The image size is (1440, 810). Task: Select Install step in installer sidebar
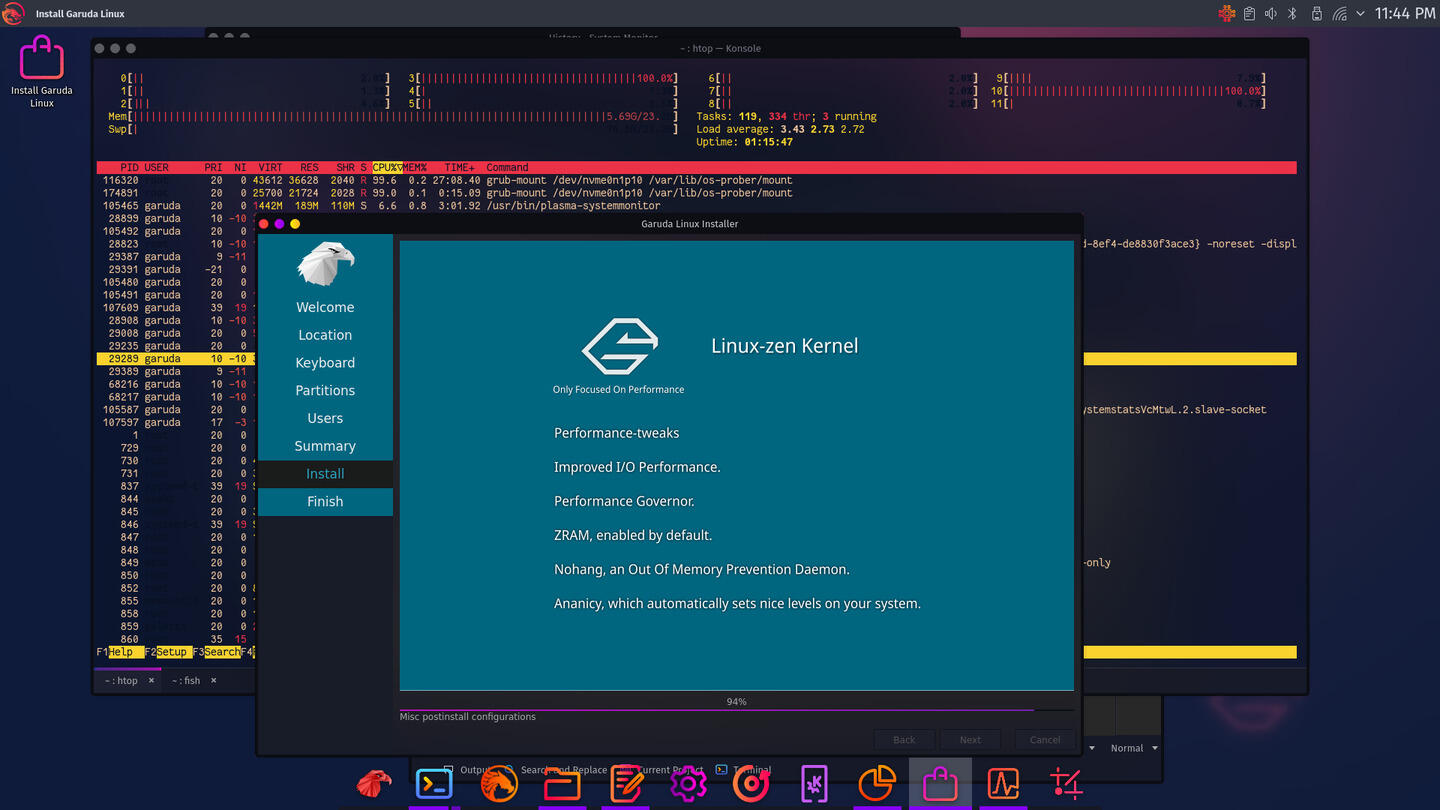coord(325,474)
